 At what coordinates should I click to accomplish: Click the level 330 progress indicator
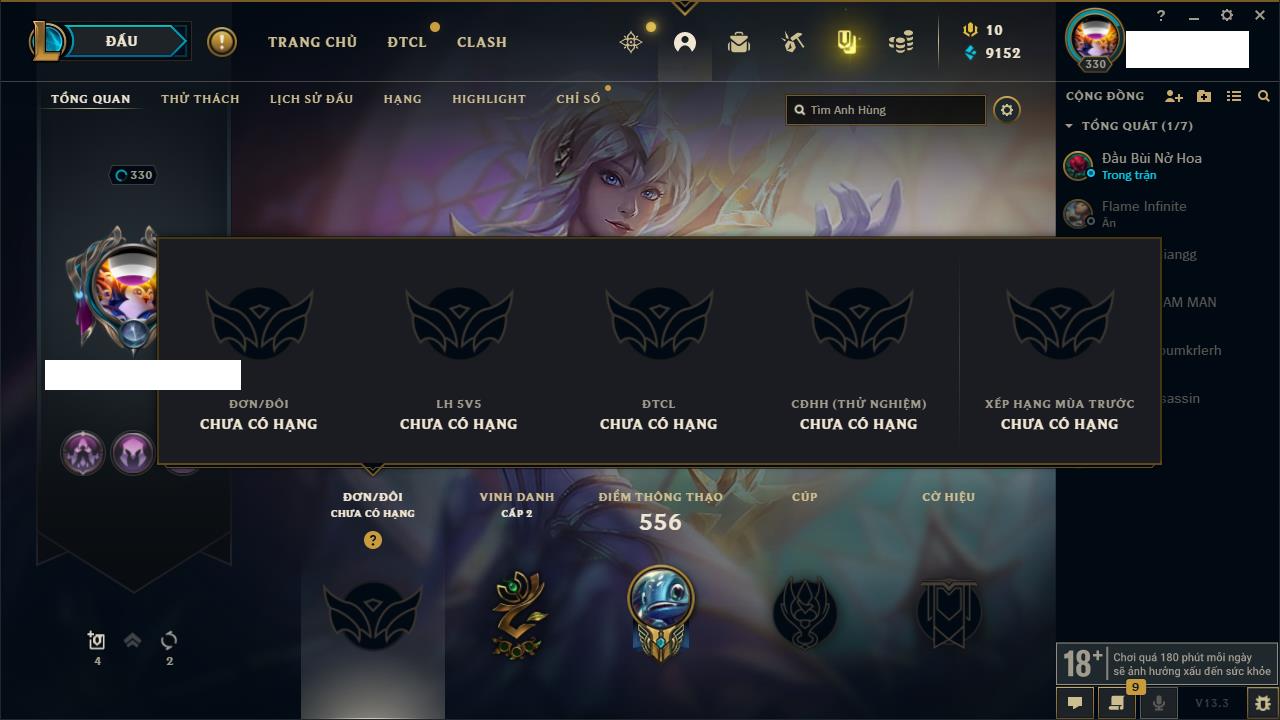pos(133,175)
